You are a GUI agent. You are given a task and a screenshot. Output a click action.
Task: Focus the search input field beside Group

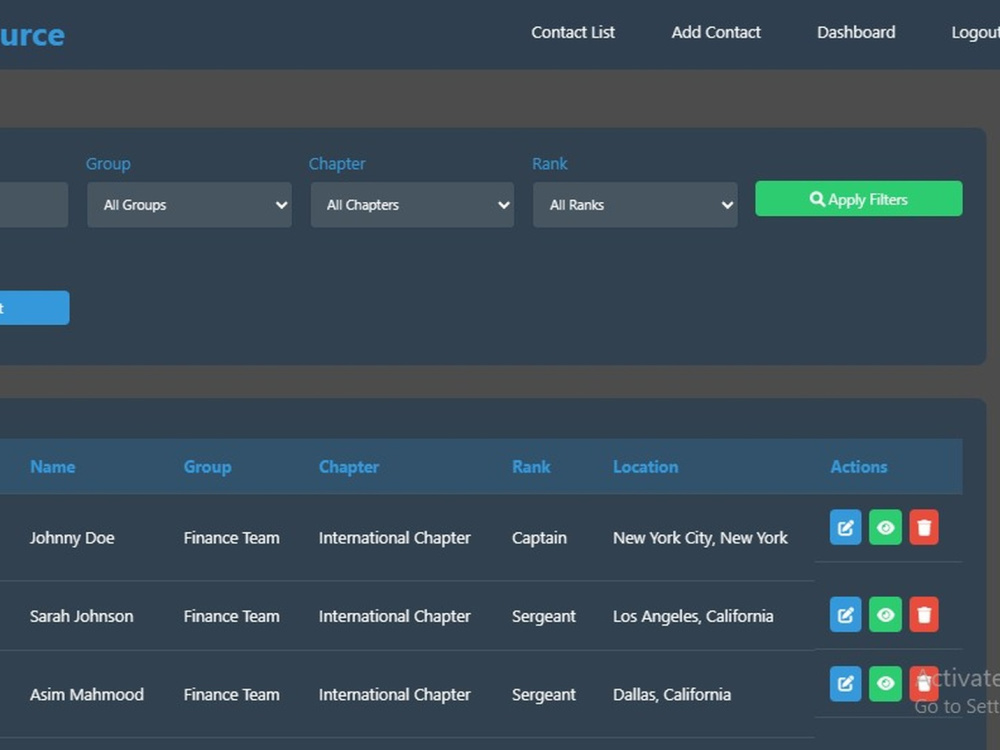[x=34, y=205]
